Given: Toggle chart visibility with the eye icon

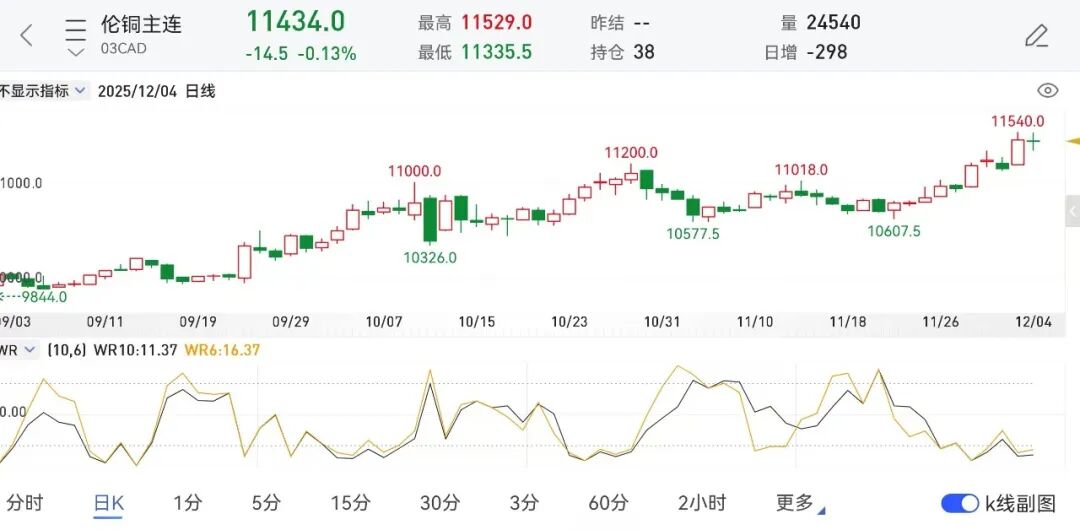Looking at the screenshot, I should (1047, 91).
